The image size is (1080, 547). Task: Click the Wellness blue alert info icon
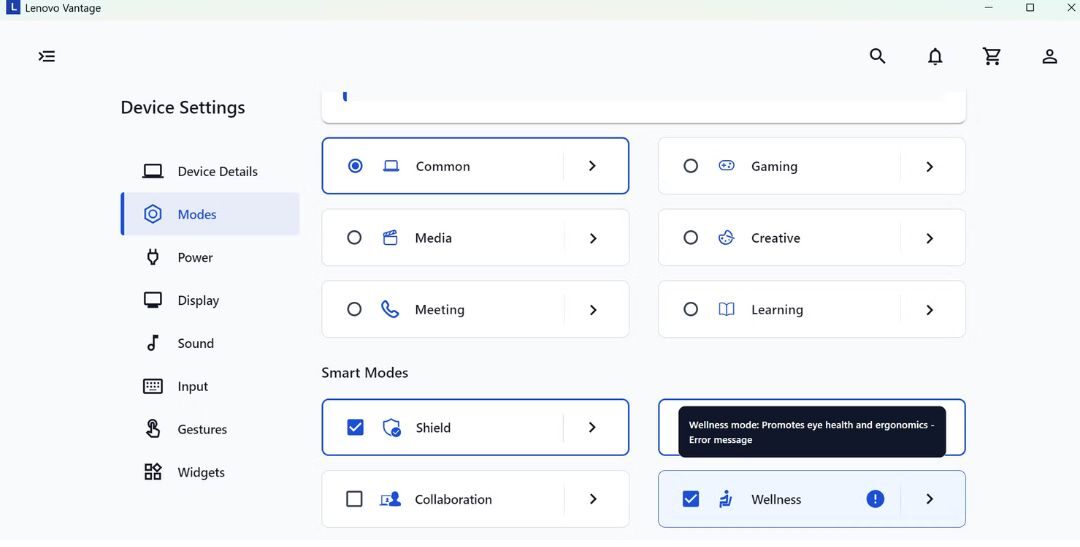[x=875, y=499]
